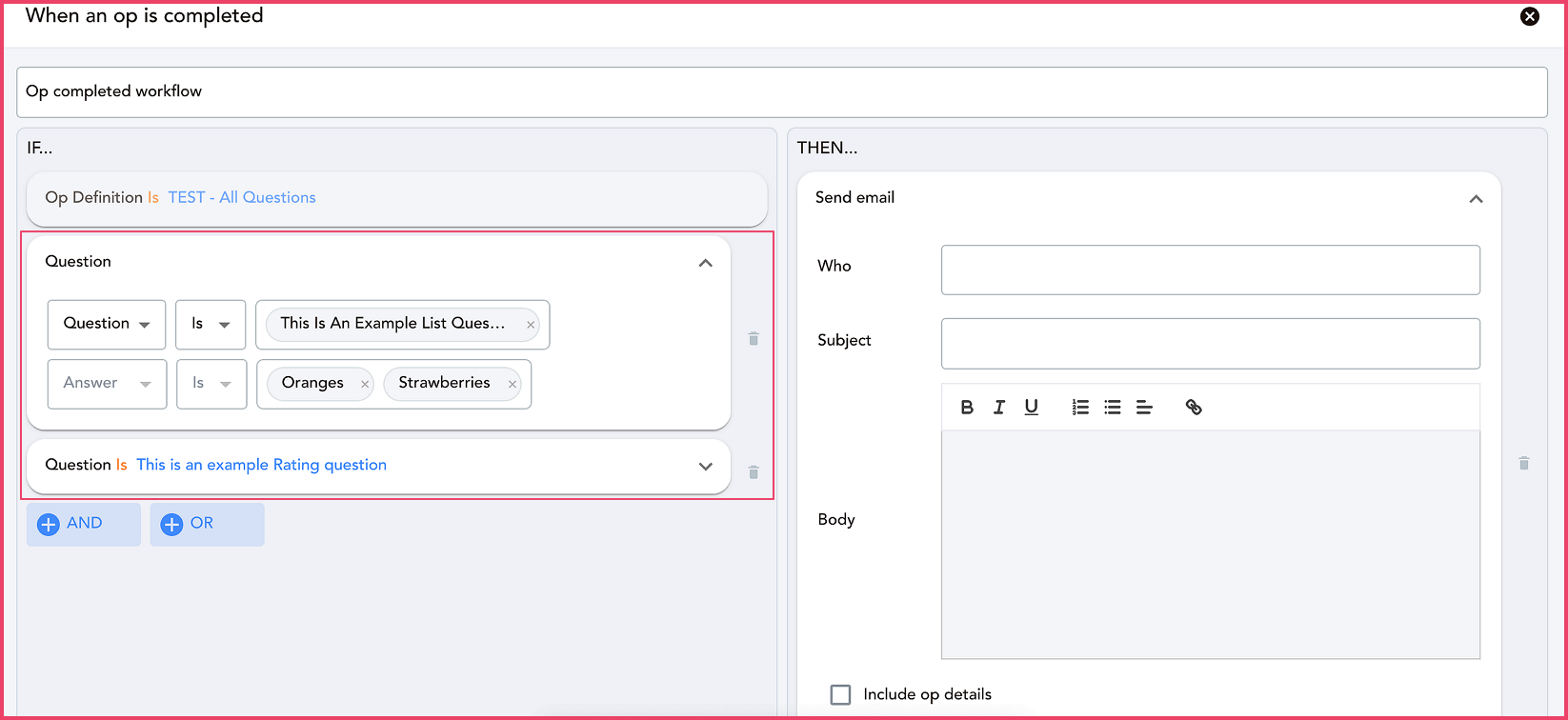Add an OR condition
The image size is (1568, 720).
coord(207,524)
